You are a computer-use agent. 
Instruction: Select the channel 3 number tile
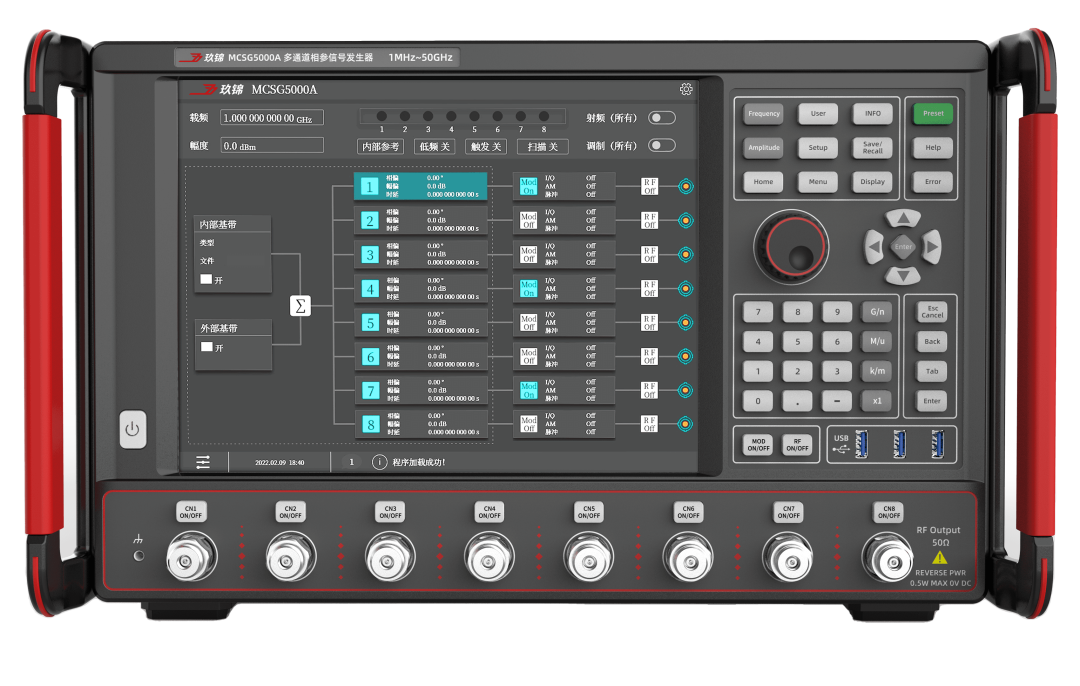tap(370, 255)
